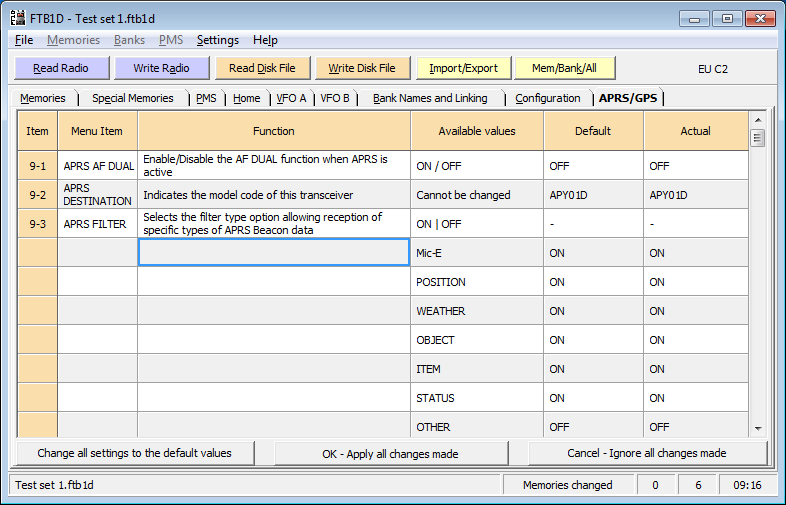
Task: Click the Write Disk File button
Action: coord(362,68)
